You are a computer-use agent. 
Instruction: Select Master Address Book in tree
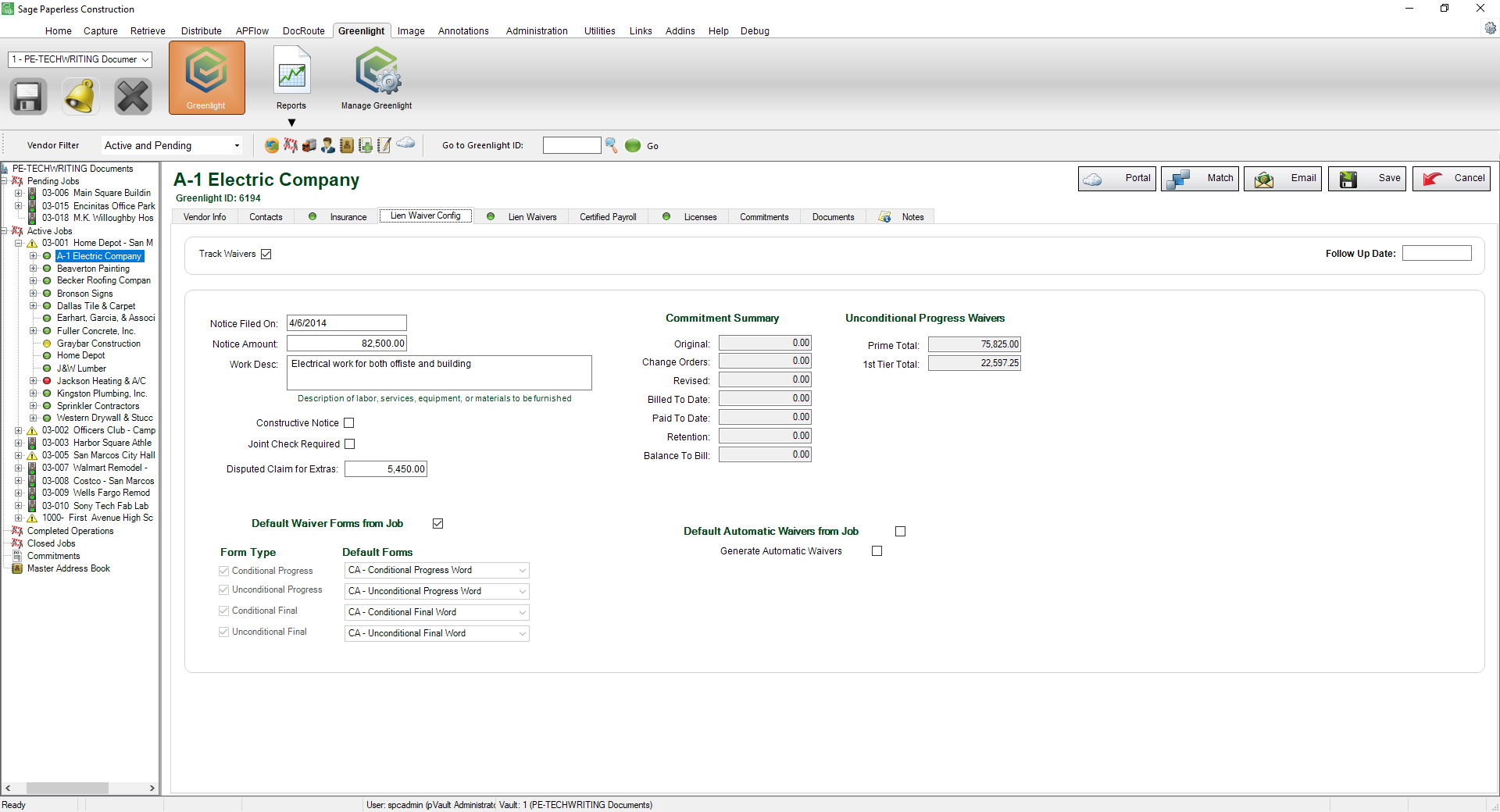tap(68, 568)
